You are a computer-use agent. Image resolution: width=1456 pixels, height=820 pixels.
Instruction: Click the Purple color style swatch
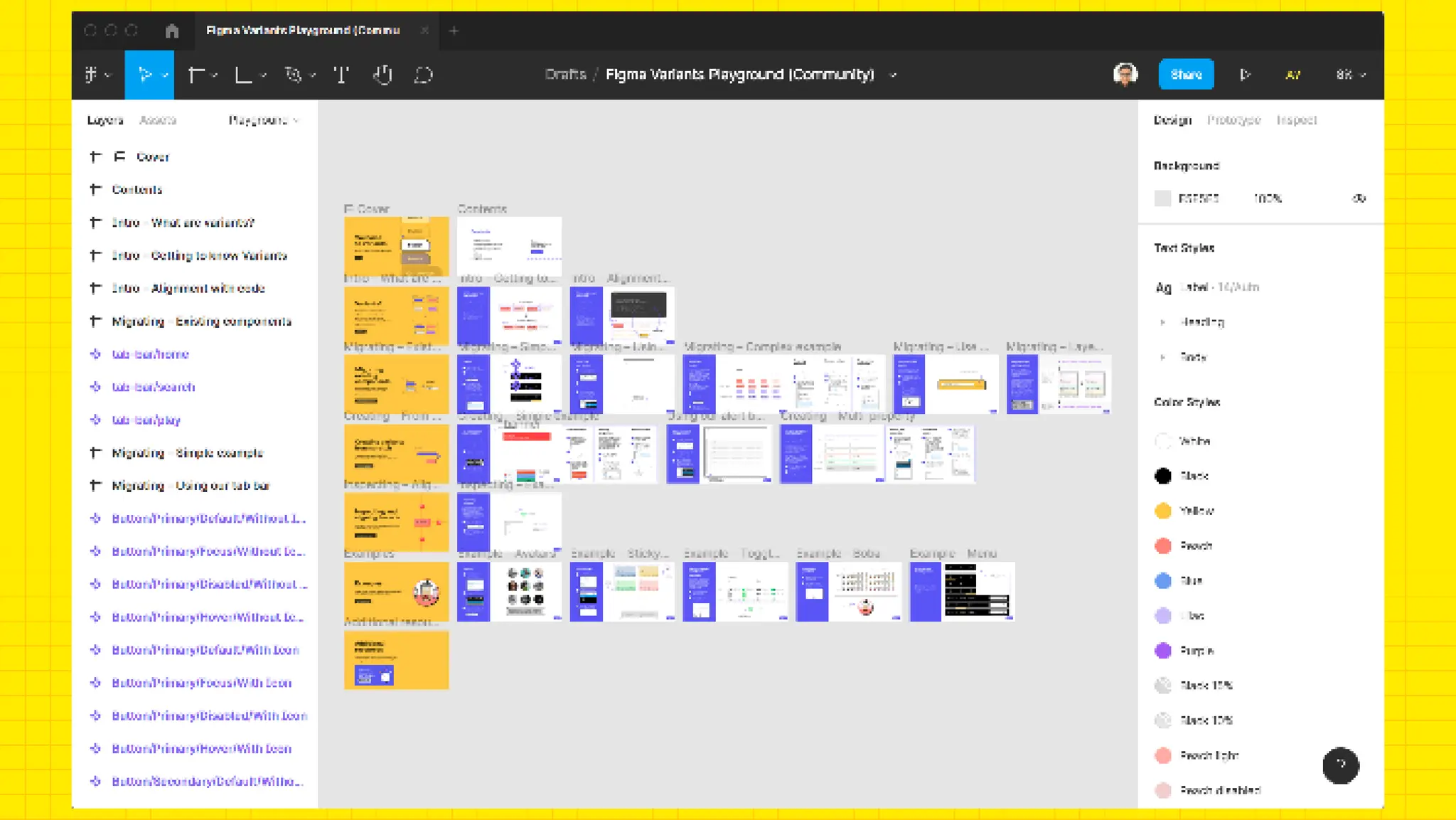tap(1163, 650)
